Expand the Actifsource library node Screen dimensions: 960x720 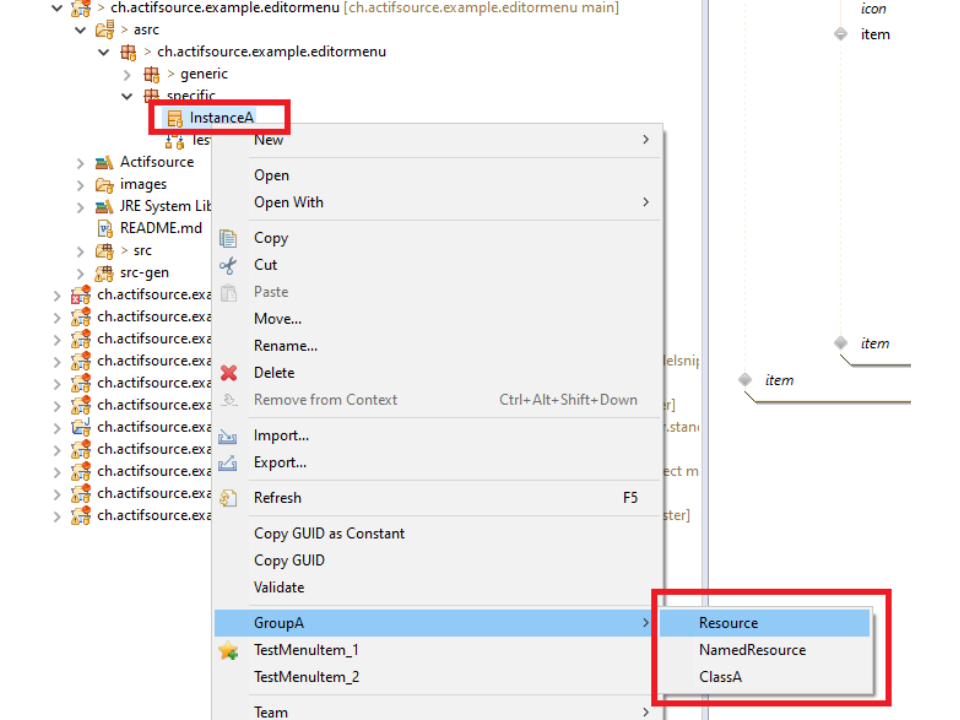tap(81, 162)
